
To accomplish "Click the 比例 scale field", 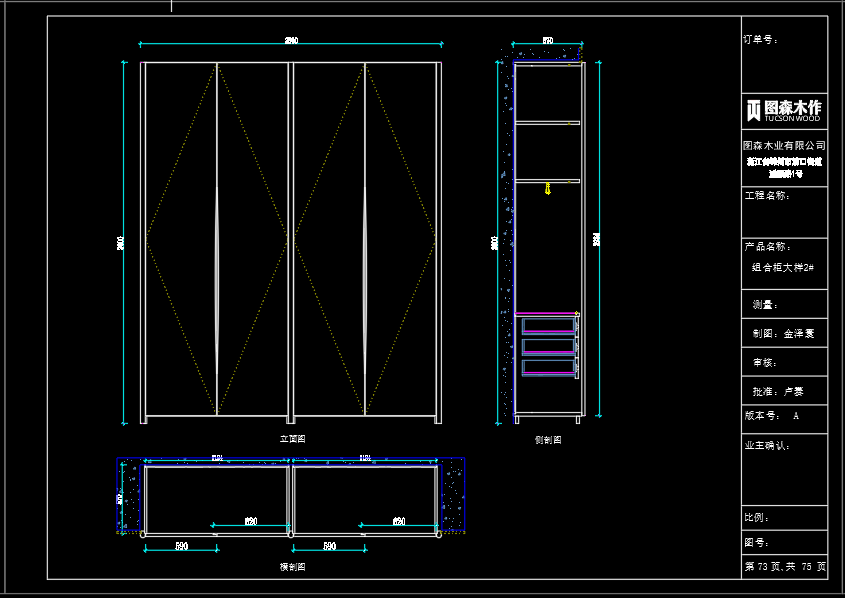I will (x=757, y=518).
